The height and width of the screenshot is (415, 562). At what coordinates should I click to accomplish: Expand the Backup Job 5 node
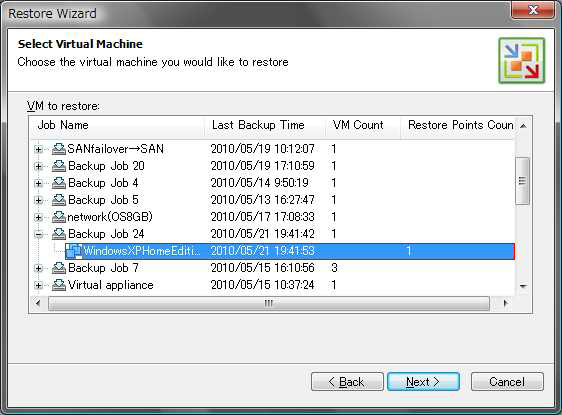[39, 200]
